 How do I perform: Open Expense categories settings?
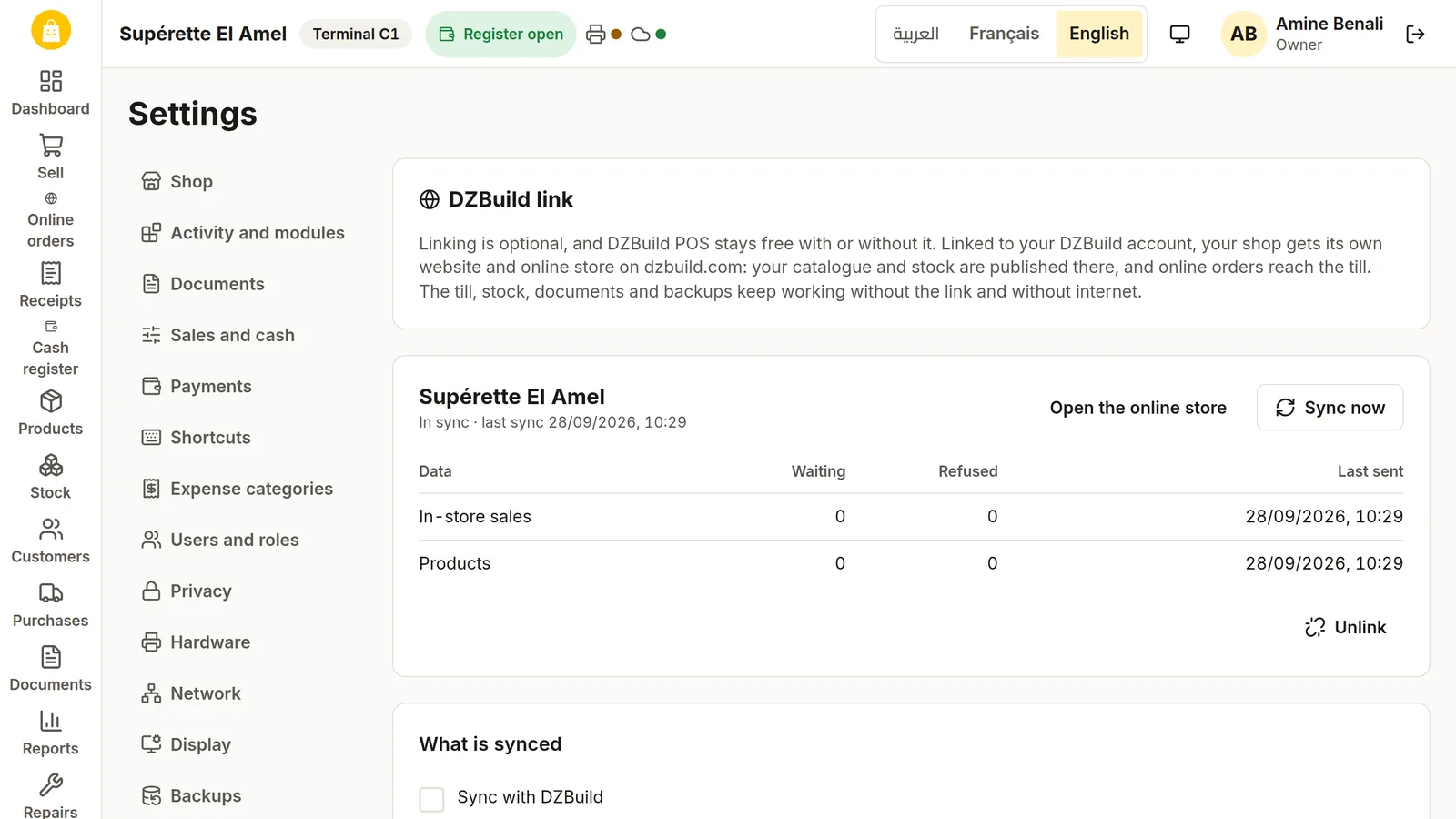246,489
